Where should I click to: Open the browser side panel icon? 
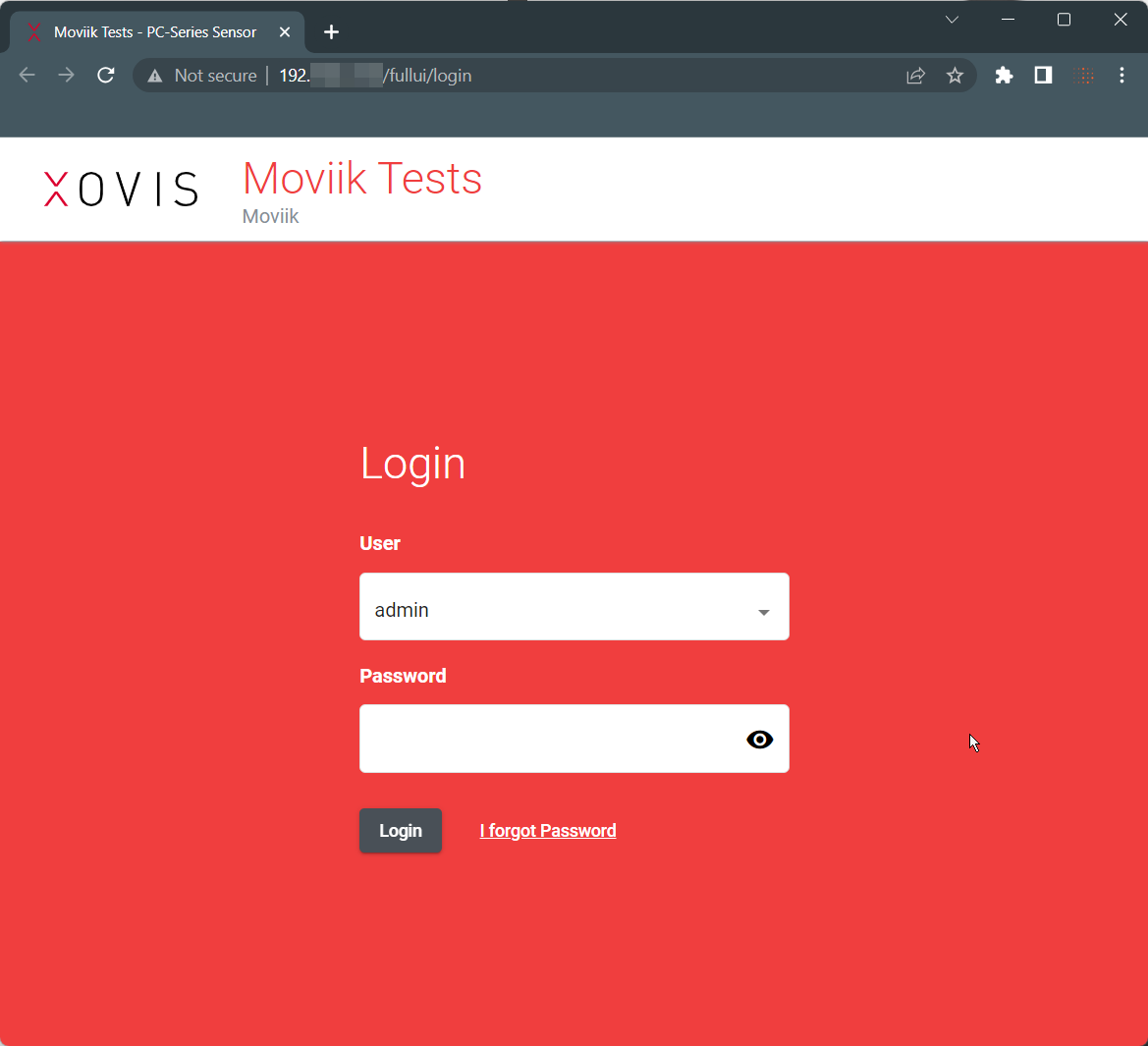1043,76
